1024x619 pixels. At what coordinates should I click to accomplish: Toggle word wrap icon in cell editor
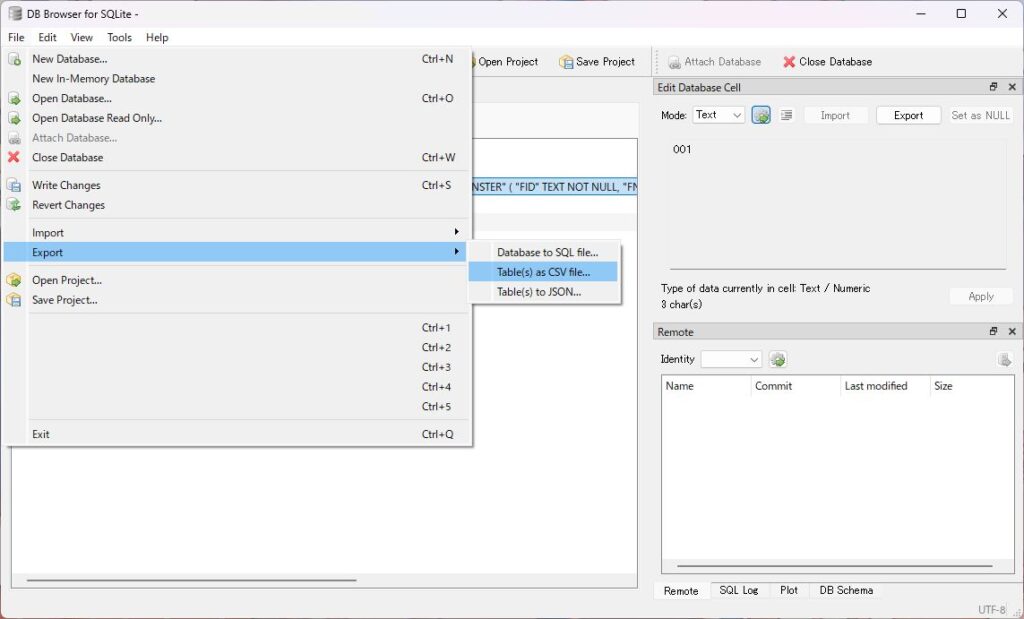click(787, 116)
